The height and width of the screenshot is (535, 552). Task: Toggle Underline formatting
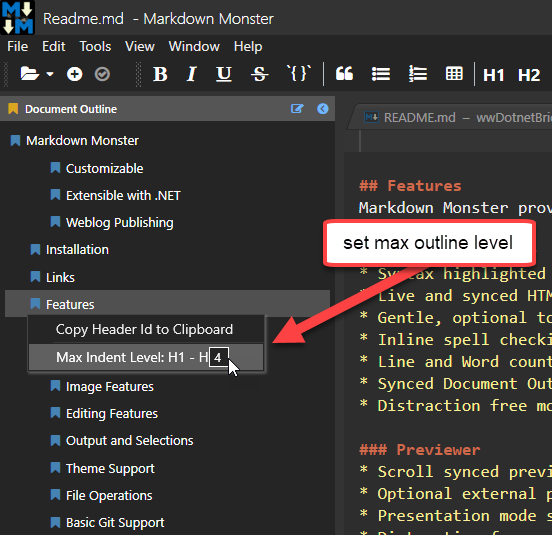click(x=224, y=74)
